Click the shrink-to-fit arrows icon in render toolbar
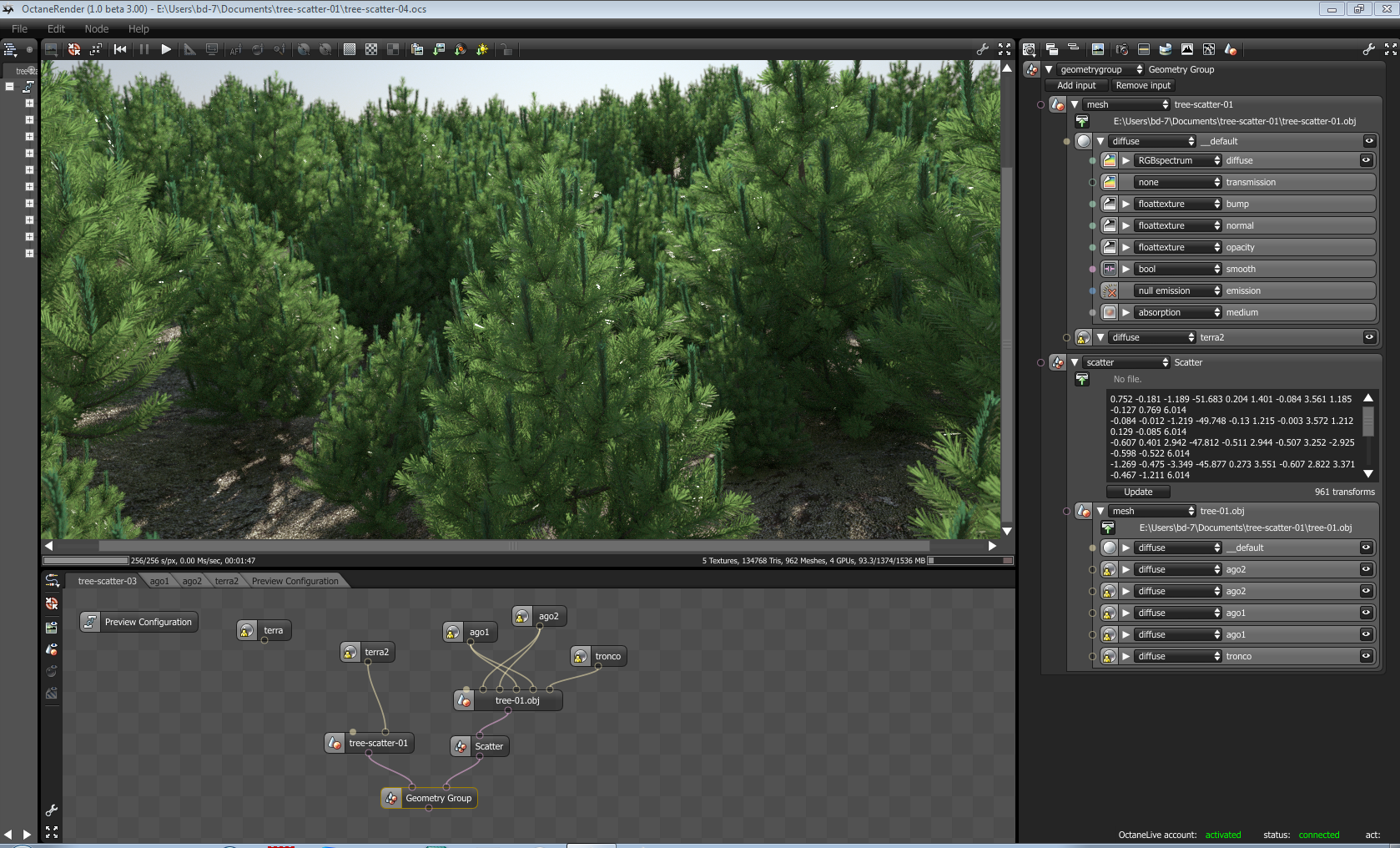 (x=96, y=49)
